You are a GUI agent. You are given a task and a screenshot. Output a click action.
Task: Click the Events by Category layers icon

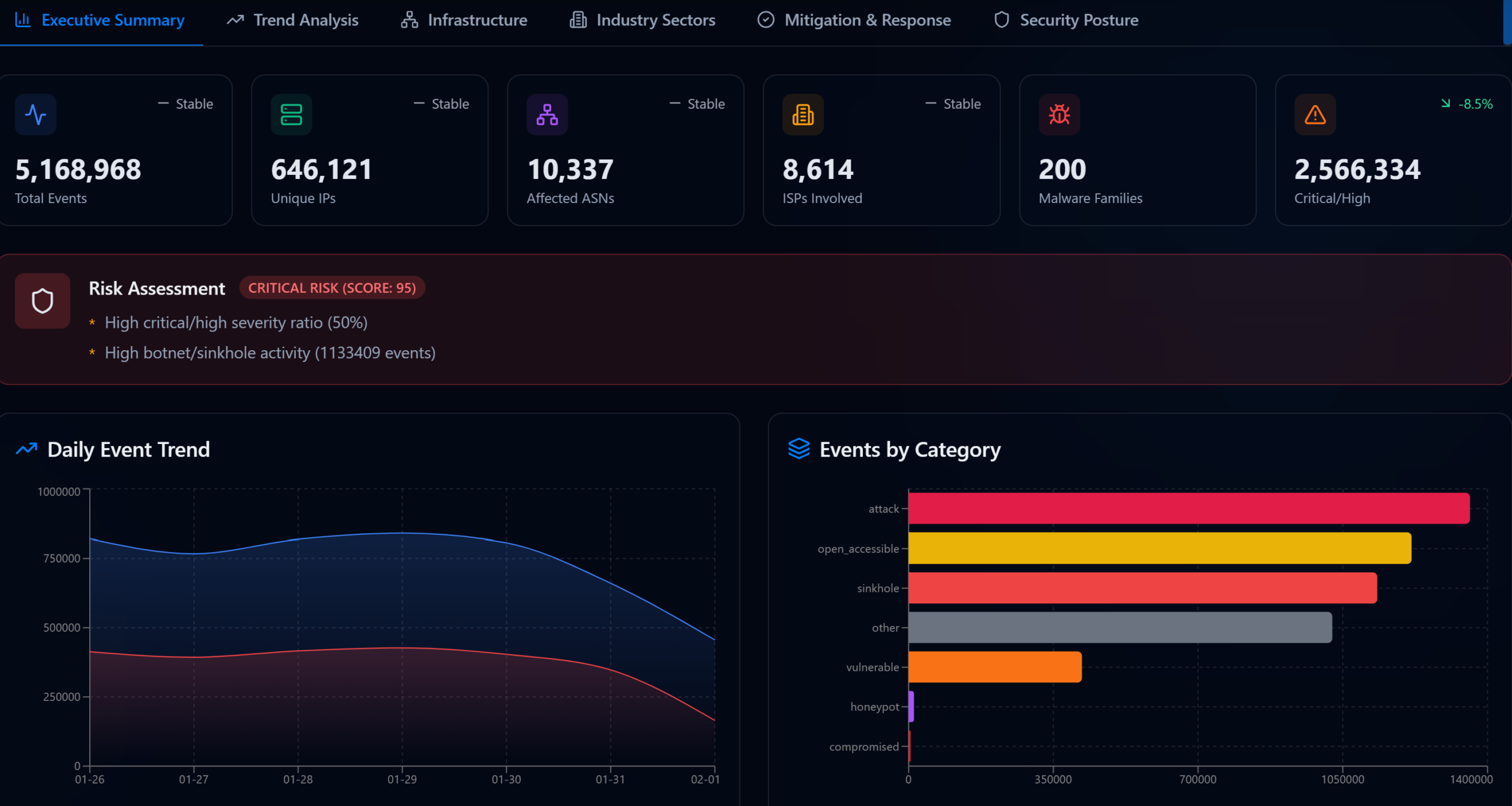(799, 449)
